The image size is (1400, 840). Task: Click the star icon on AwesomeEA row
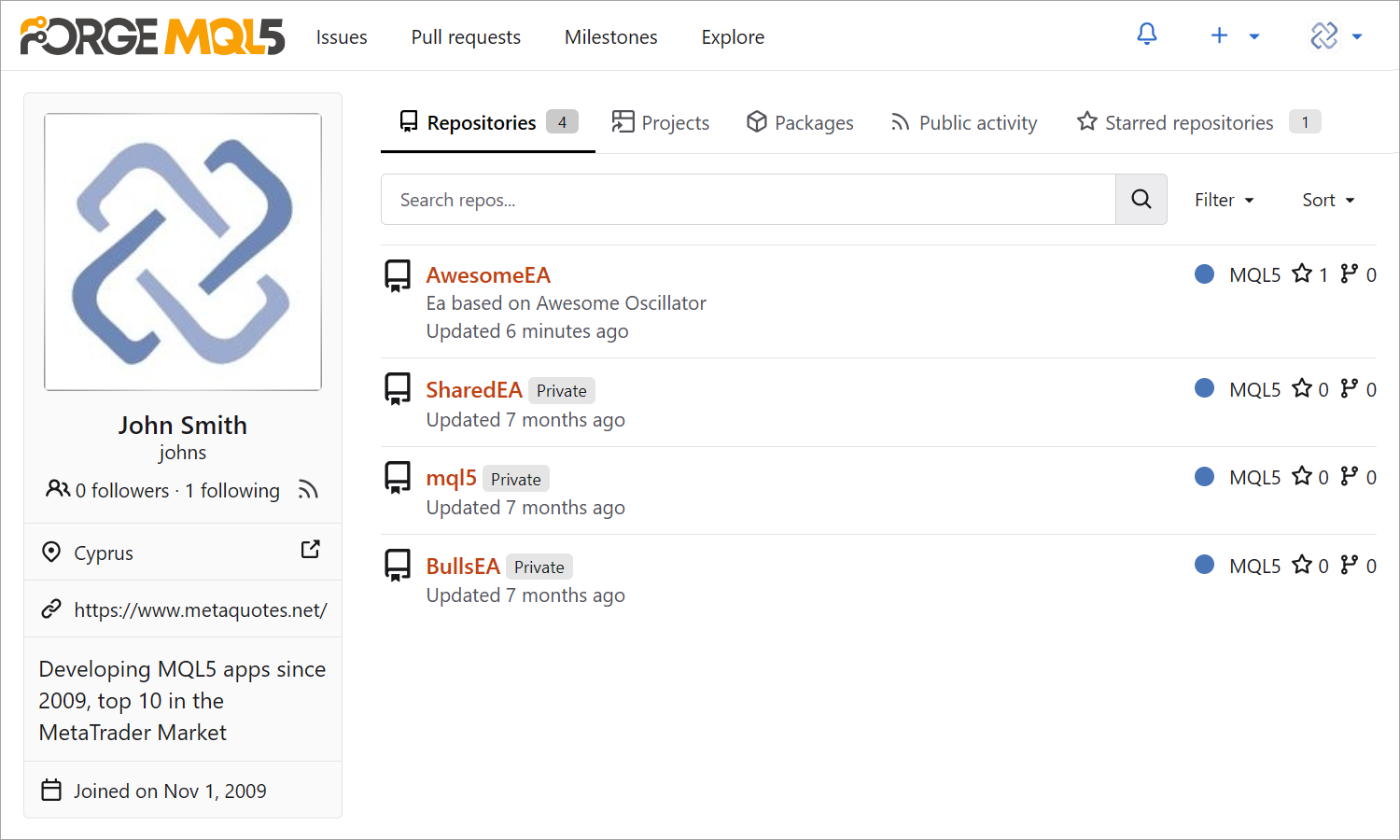[1302, 273]
